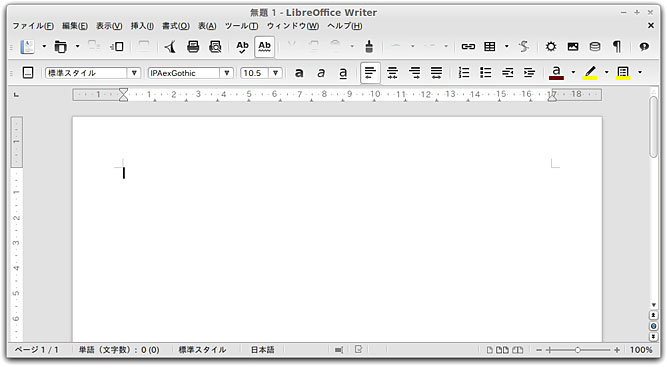Screen dimensions: 667x368
Task: Close document using menu bar X
Action: (650, 26)
